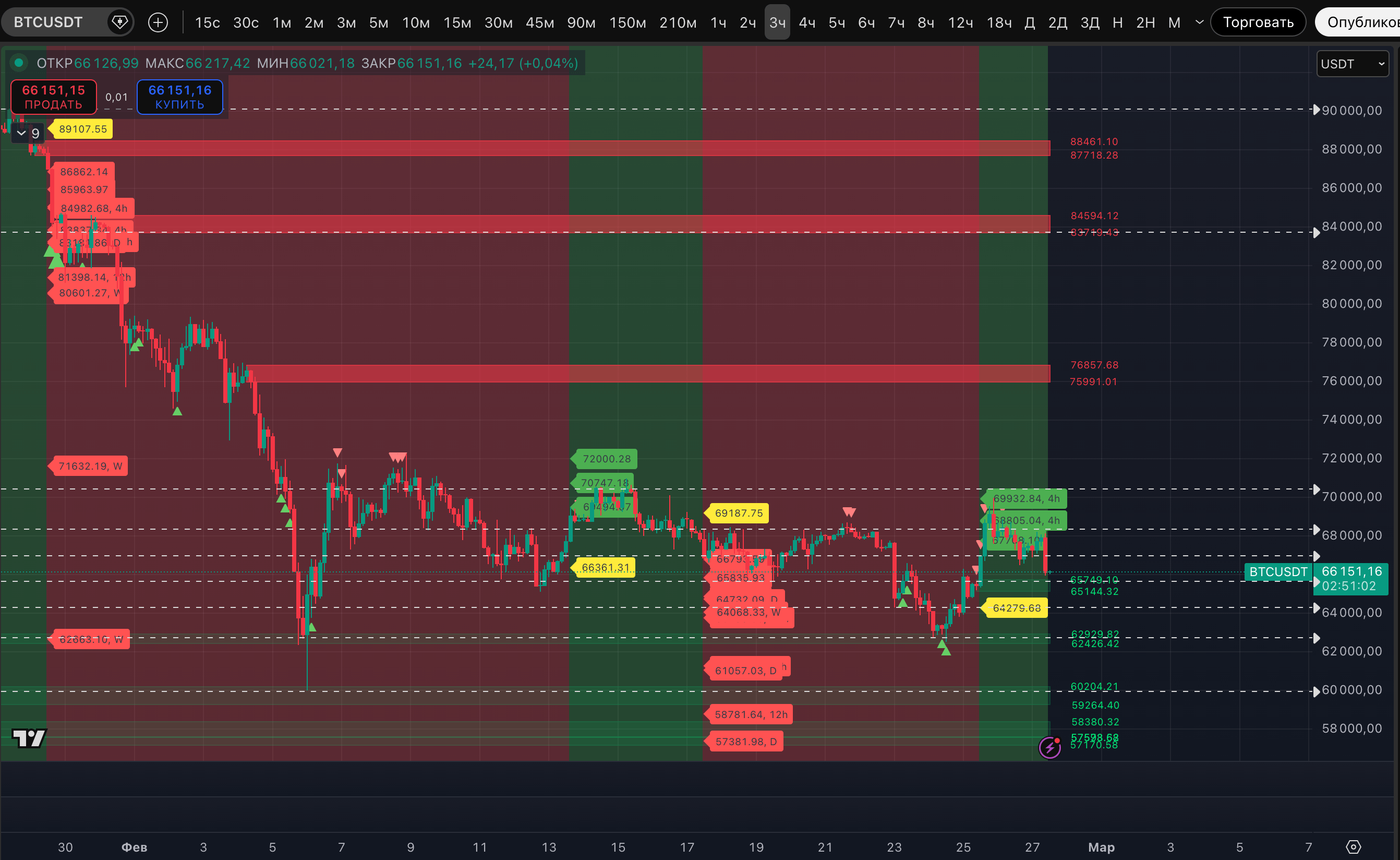1400x860 pixels.
Task: Click the Торговать button
Action: pos(1258,22)
